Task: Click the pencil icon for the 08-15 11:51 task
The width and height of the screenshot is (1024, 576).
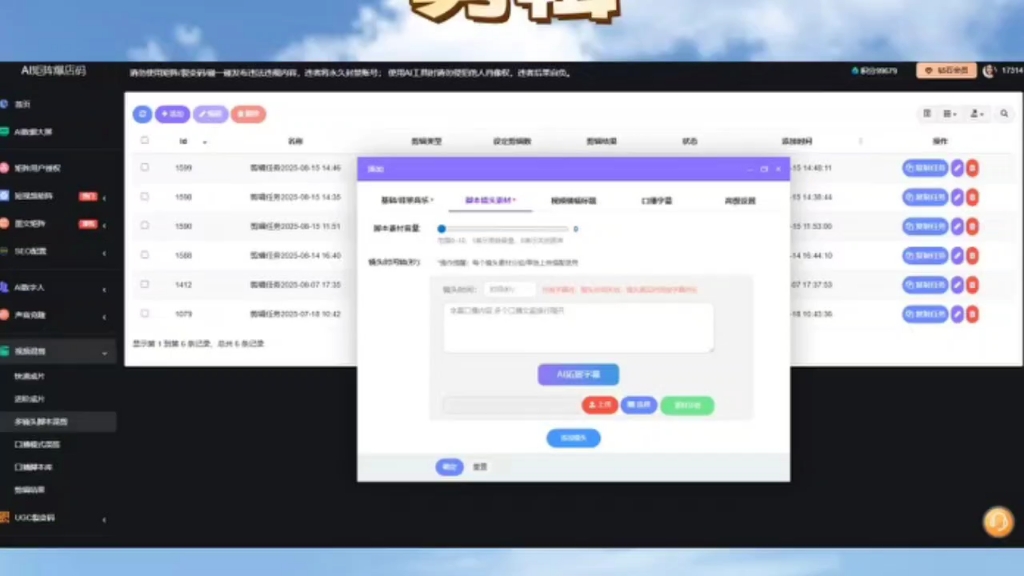Action: pos(957,227)
